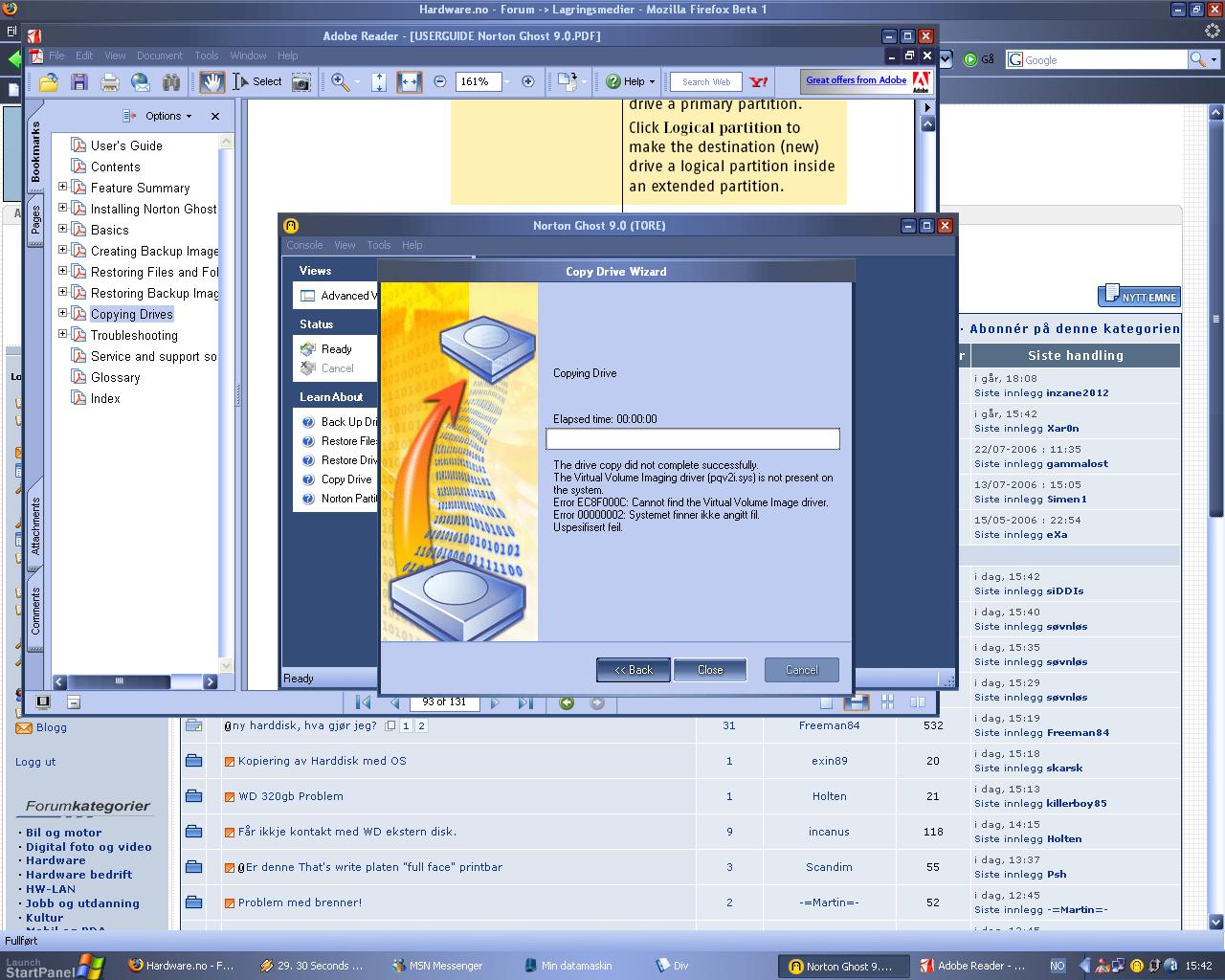Click the Fit Page height icon
The width and height of the screenshot is (1225, 980).
click(379, 82)
